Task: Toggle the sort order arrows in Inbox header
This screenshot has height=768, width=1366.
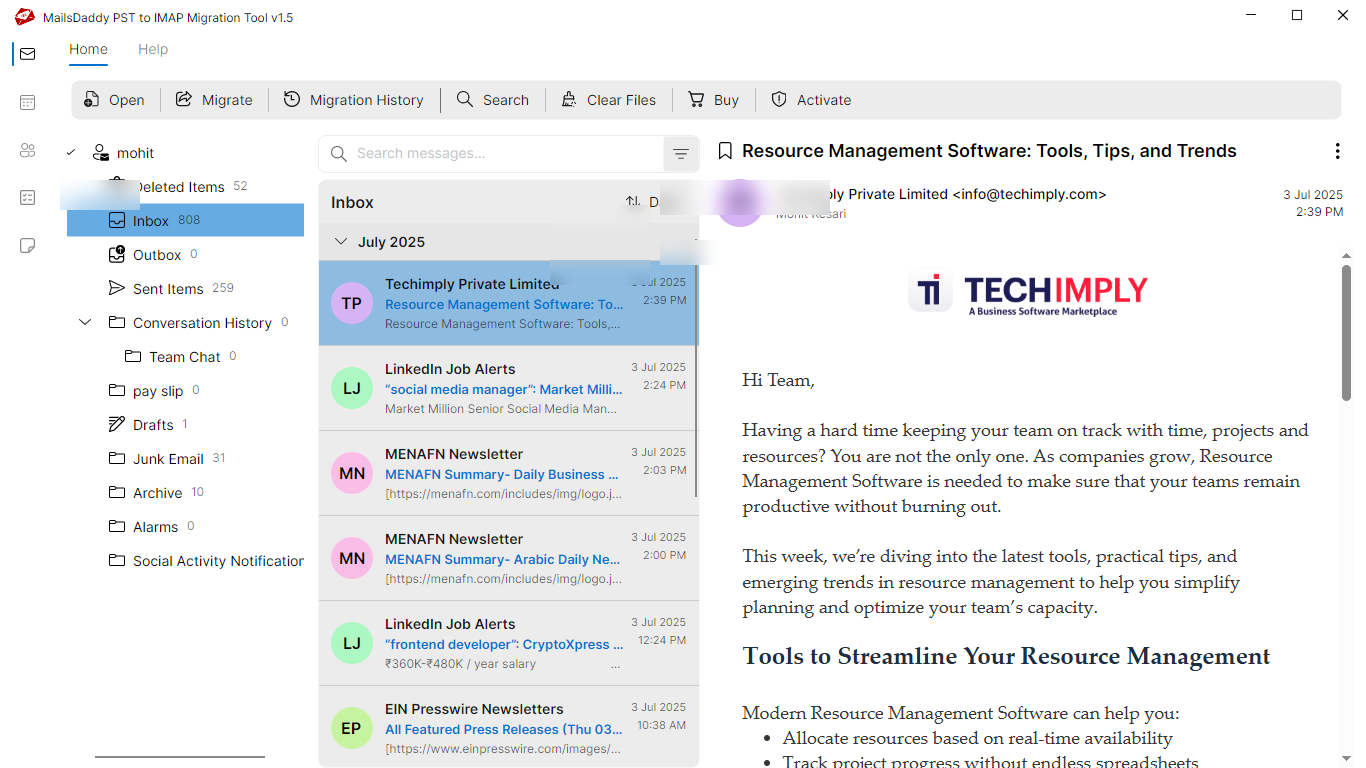Action: pos(633,202)
